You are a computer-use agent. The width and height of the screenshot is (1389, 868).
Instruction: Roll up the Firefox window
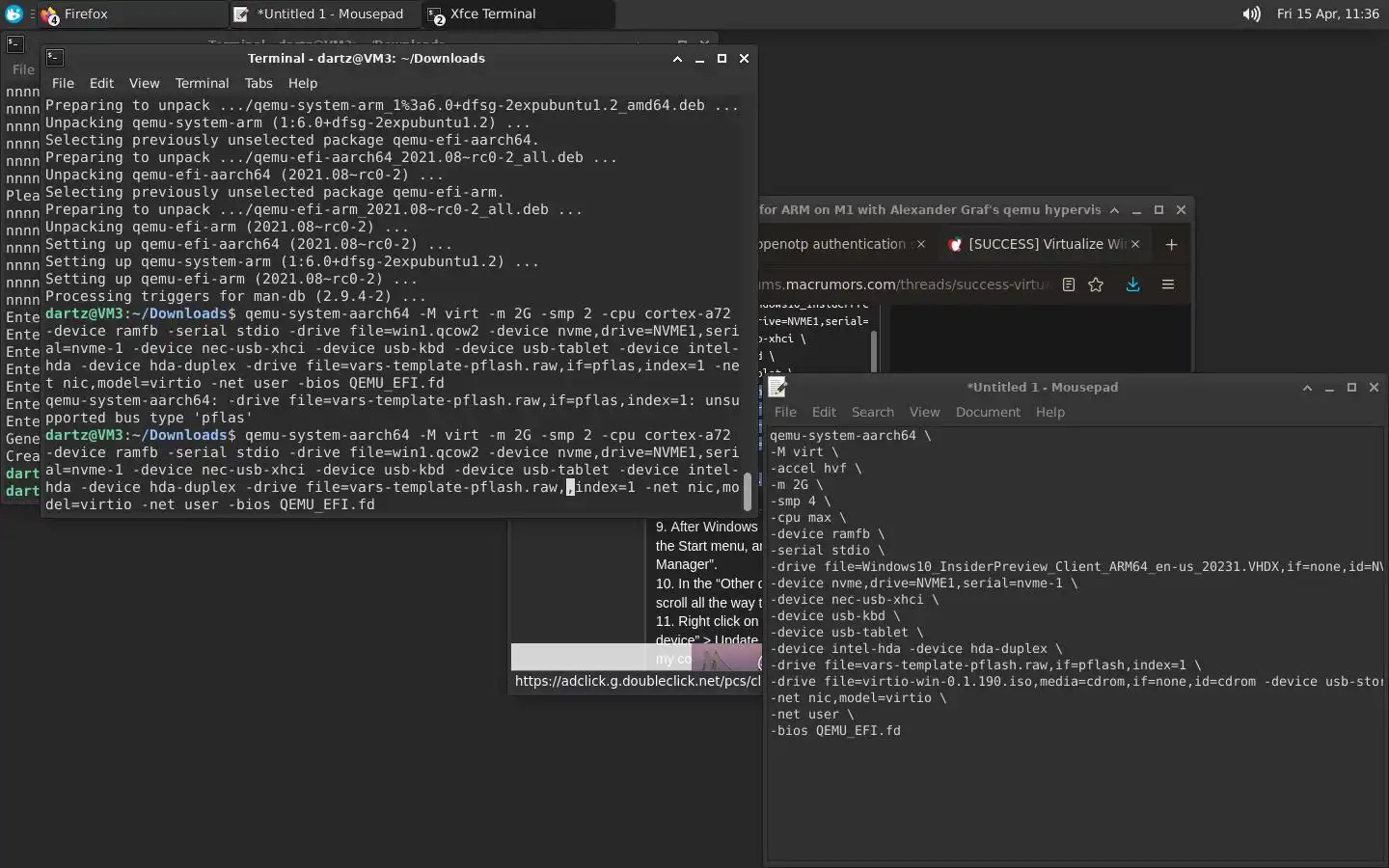tap(1114, 209)
